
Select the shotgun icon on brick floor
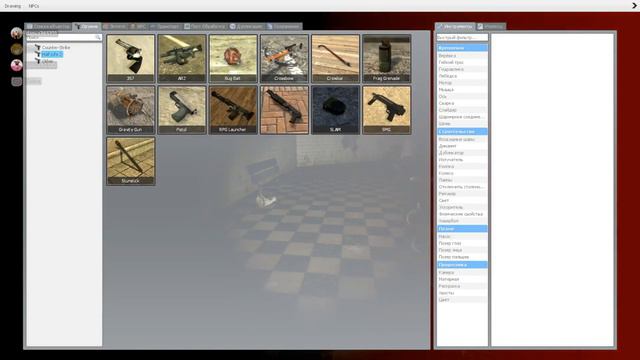pos(284,110)
